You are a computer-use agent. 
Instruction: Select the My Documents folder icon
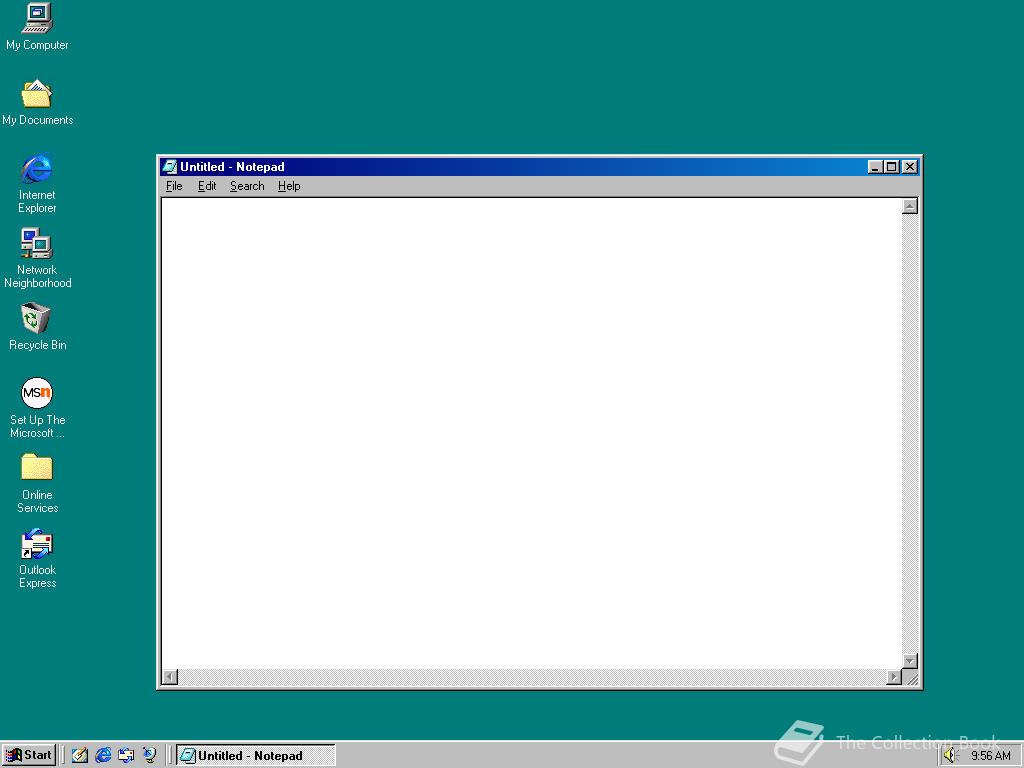(37, 102)
